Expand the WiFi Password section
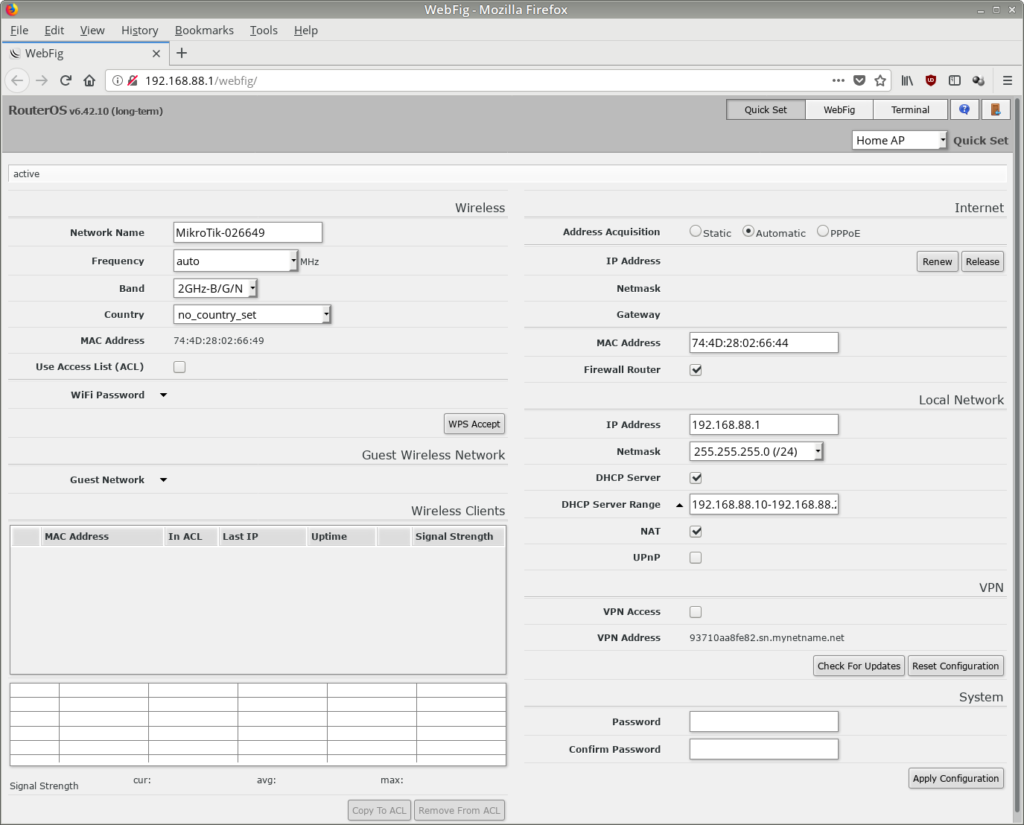1024x825 pixels. 163,395
